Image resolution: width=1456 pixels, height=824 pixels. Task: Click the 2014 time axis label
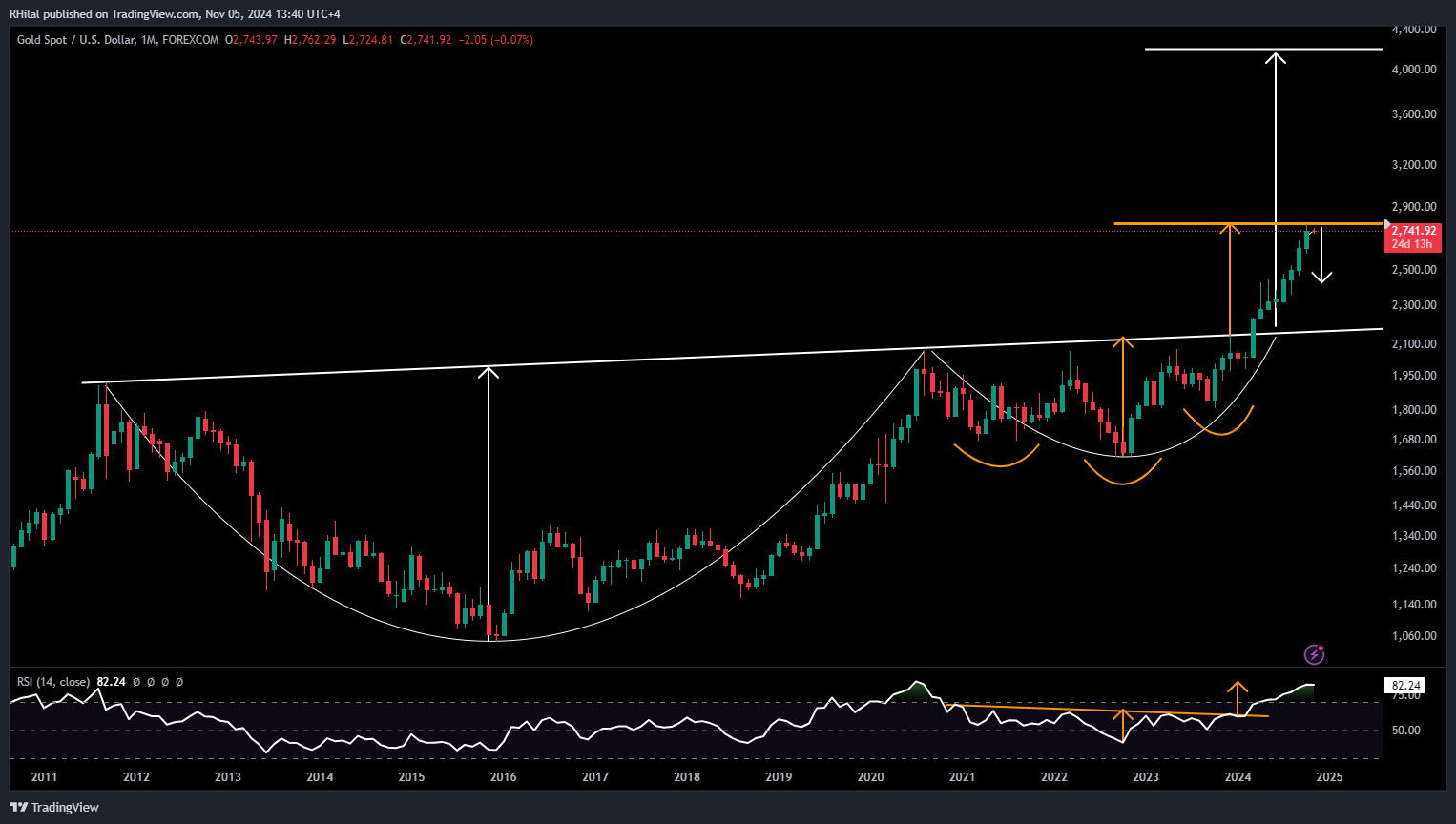tap(320, 776)
